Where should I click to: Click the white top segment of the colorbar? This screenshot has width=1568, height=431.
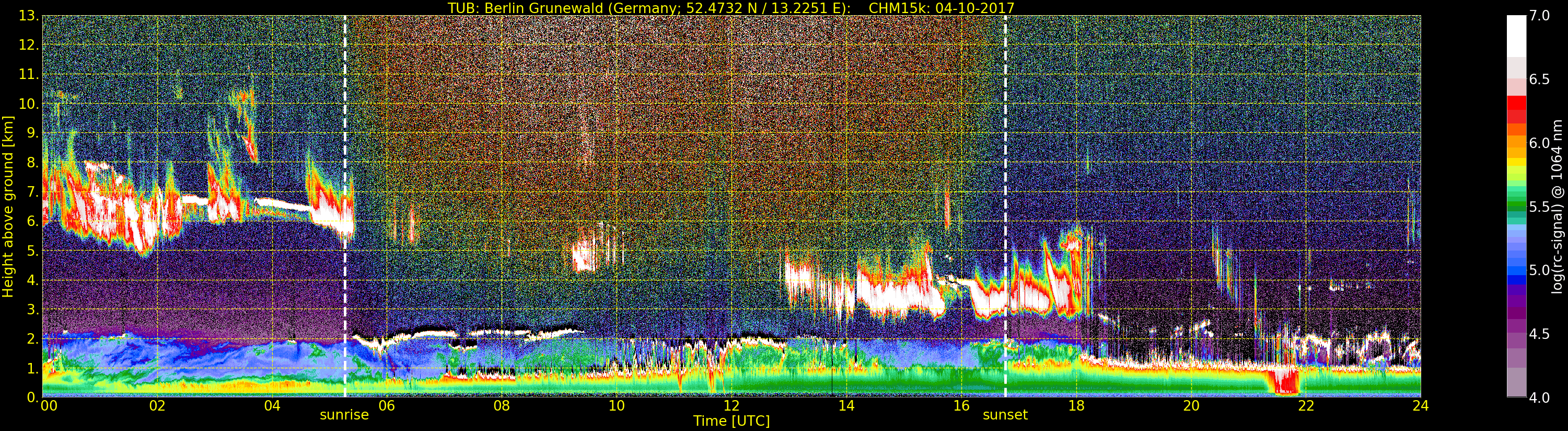pyautogui.click(x=1516, y=36)
